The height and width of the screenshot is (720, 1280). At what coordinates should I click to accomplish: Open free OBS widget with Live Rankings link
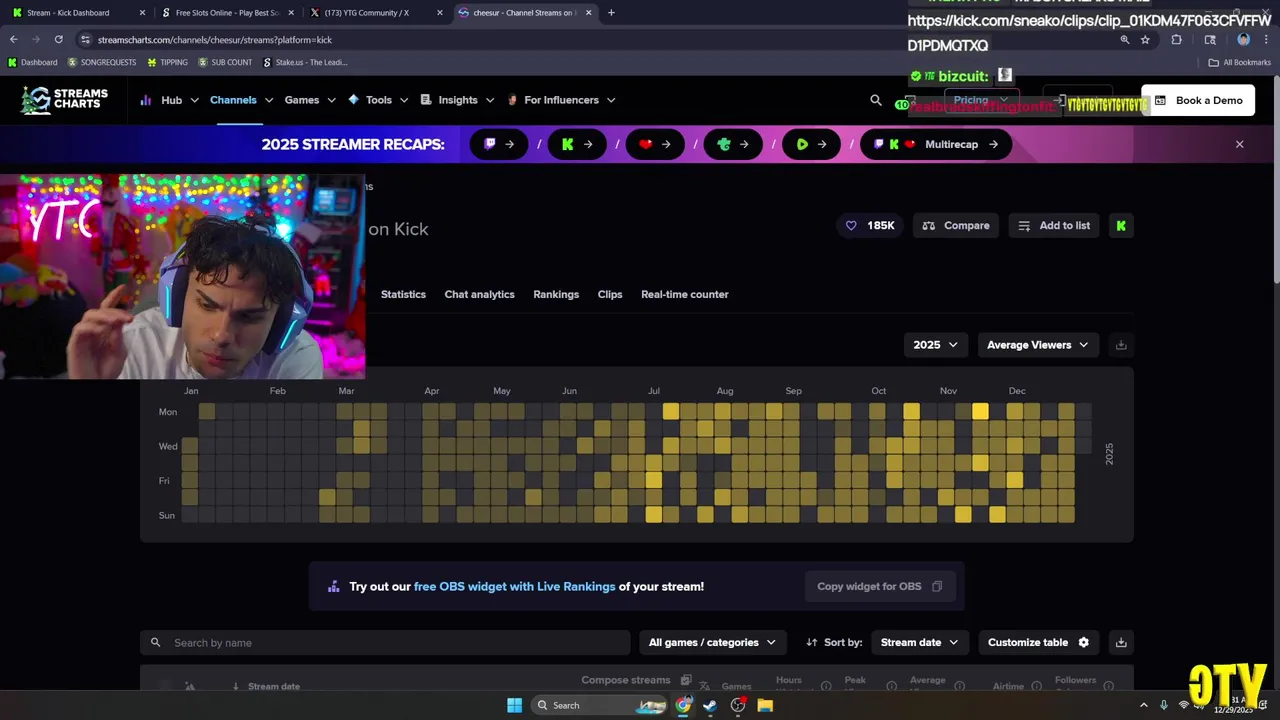514,586
